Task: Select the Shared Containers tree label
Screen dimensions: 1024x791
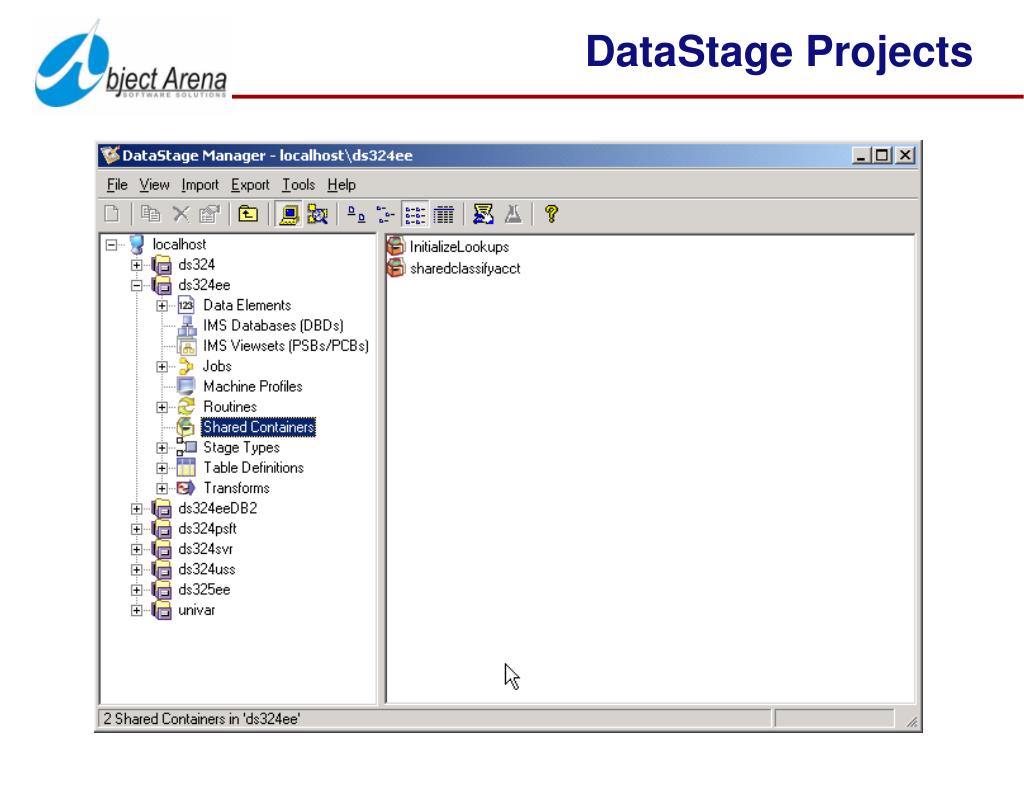Action: pos(259,427)
